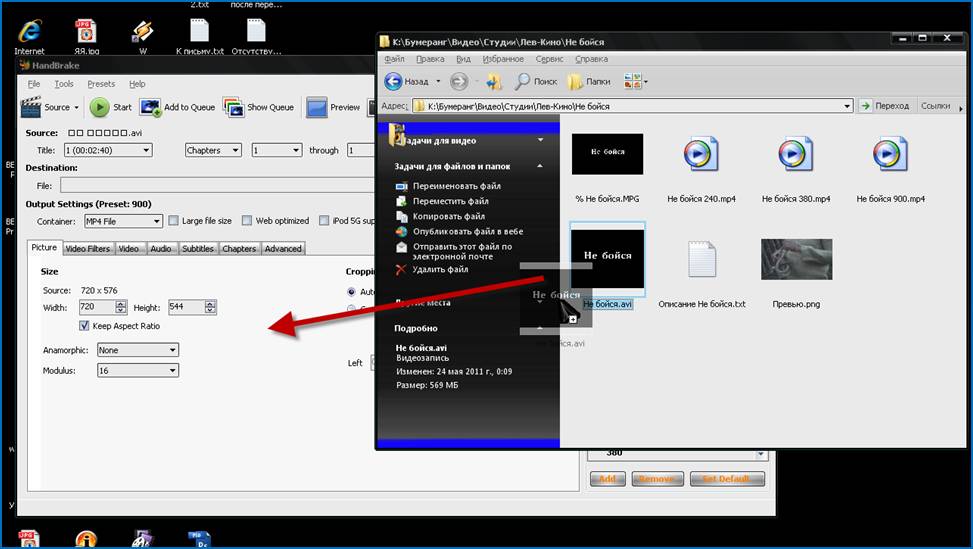Click the Переименовать файл link
The width and height of the screenshot is (973, 549).
coord(457,186)
